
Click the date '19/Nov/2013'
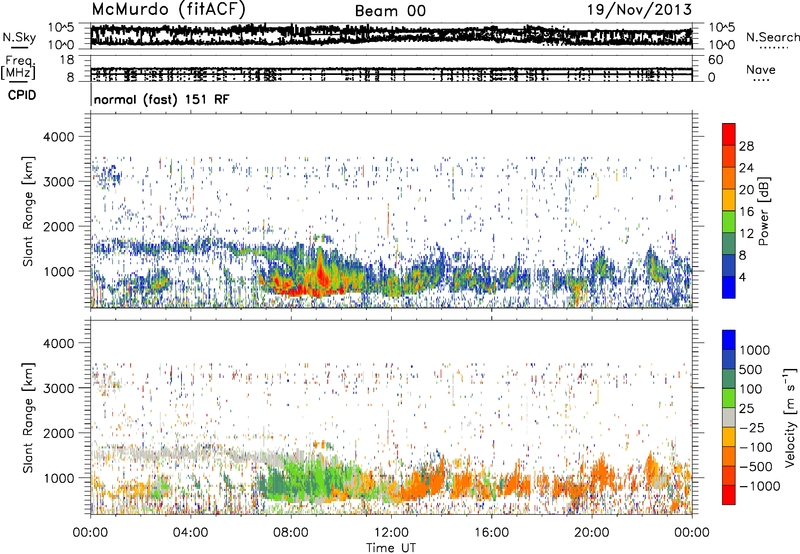tap(640, 10)
